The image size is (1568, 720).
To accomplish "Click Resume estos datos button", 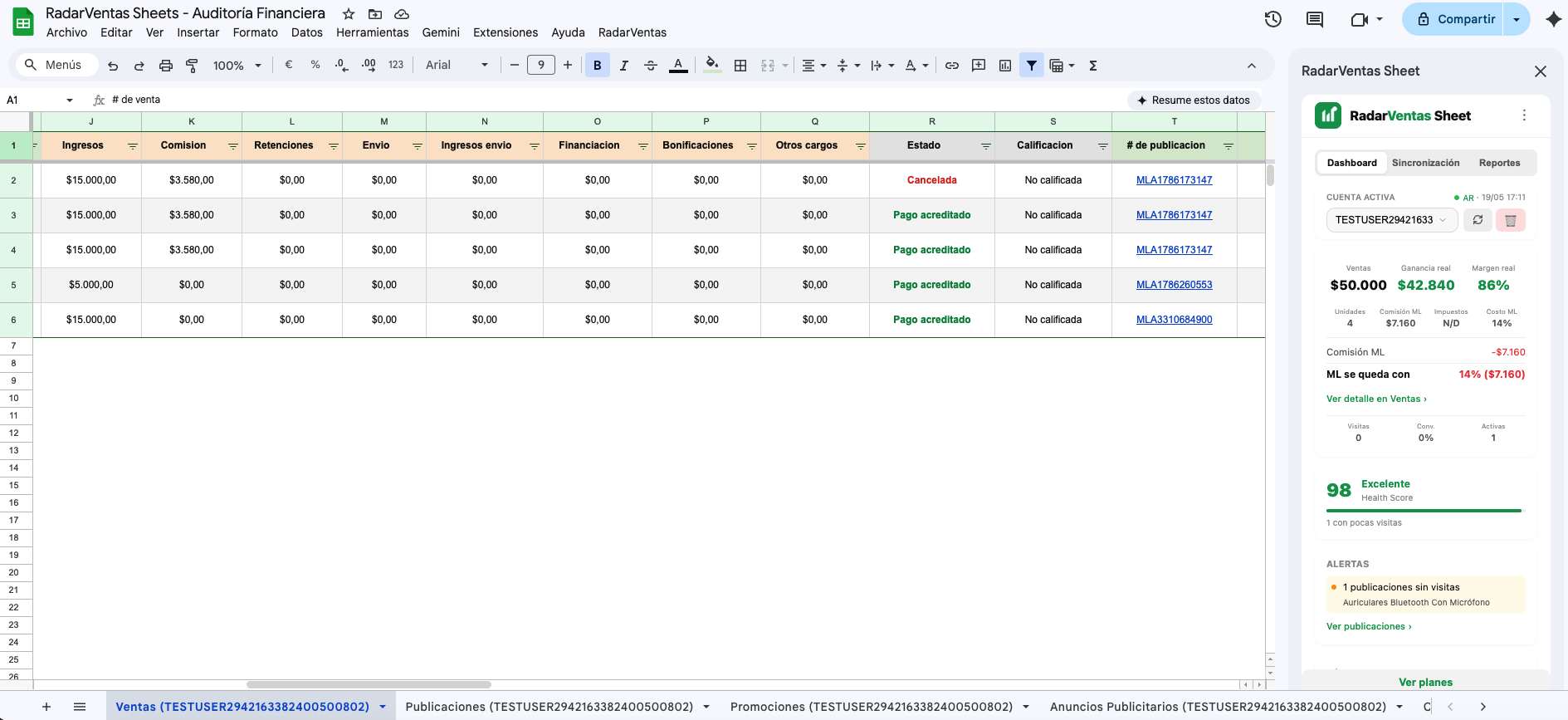I will (x=1194, y=100).
